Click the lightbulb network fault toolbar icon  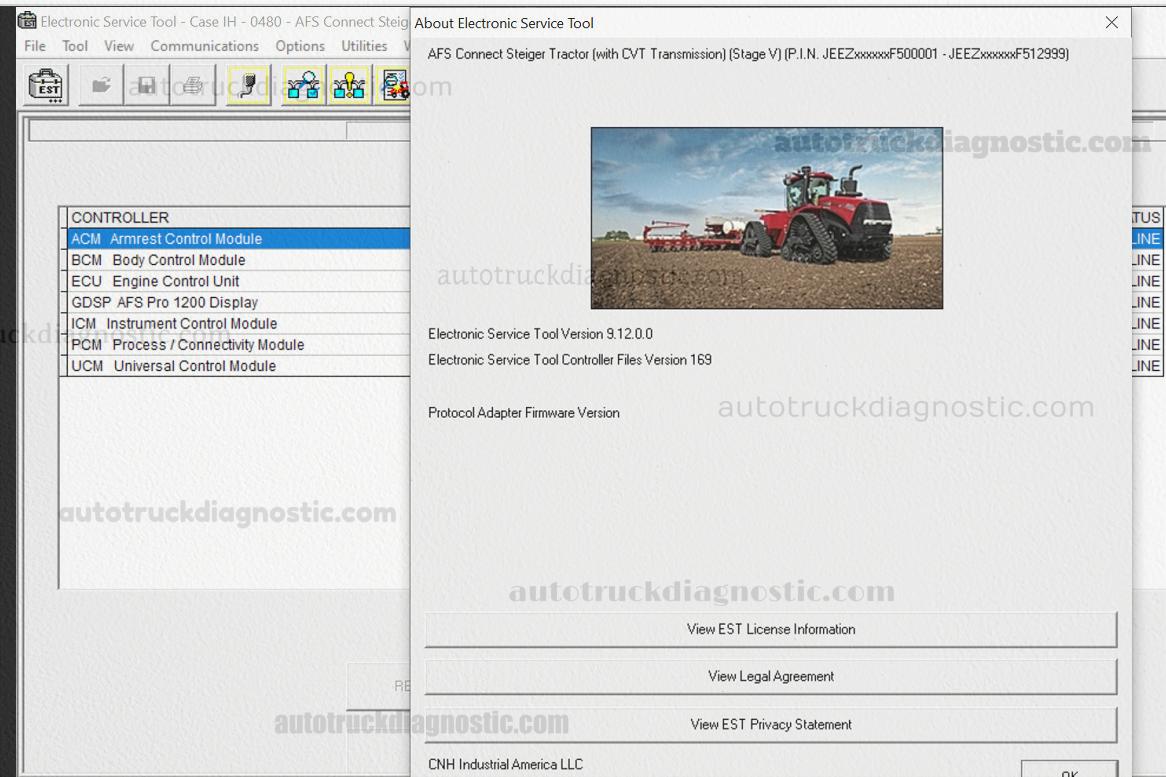coord(349,86)
